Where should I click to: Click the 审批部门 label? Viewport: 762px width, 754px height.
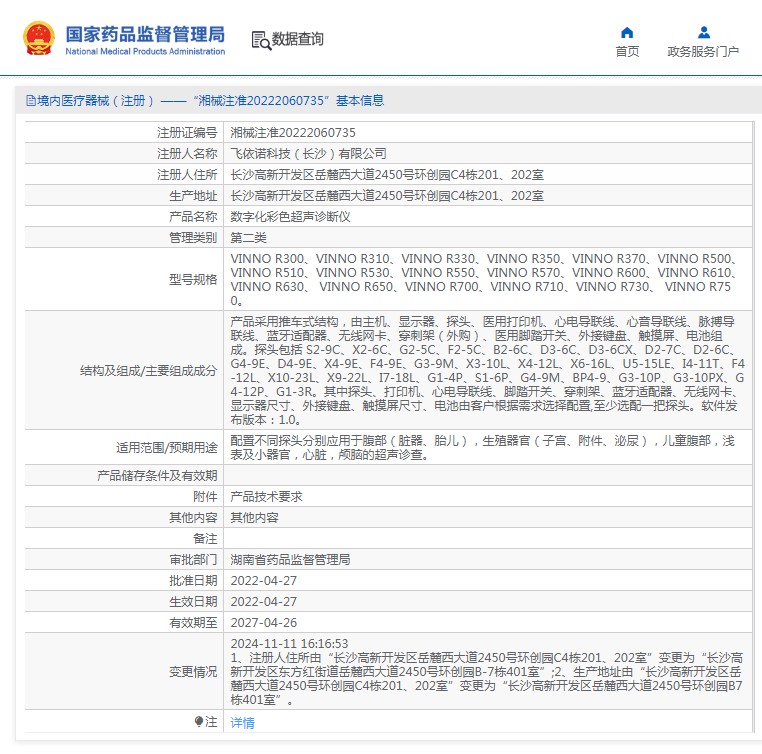(193, 560)
